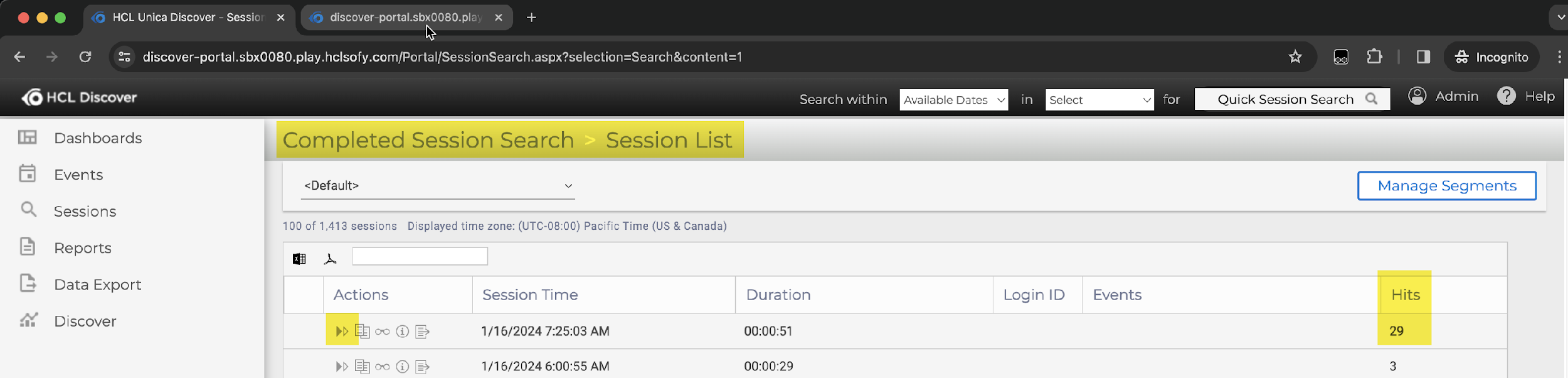The width and height of the screenshot is (1568, 378).
Task: Click the Quick Session Search field
Action: coord(1285,99)
